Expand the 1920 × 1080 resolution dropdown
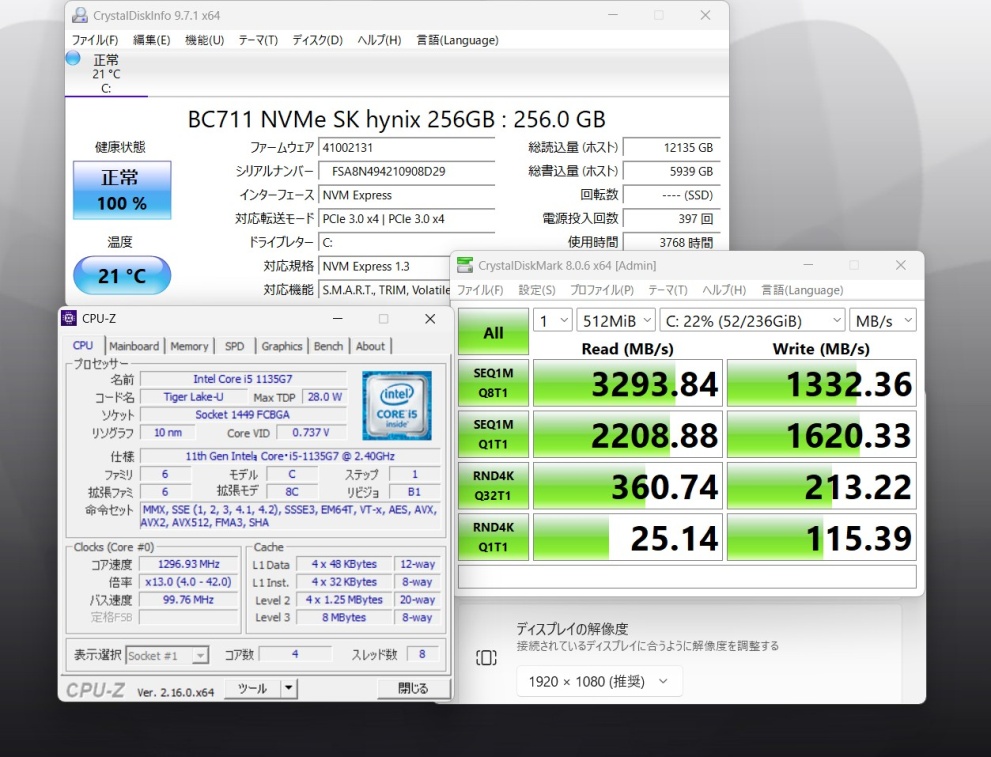This screenshot has width=991, height=757. click(x=600, y=682)
